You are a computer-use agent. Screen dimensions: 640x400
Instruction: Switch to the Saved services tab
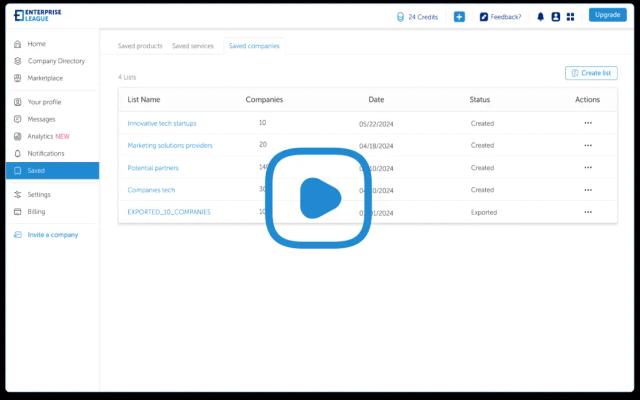tap(193, 46)
